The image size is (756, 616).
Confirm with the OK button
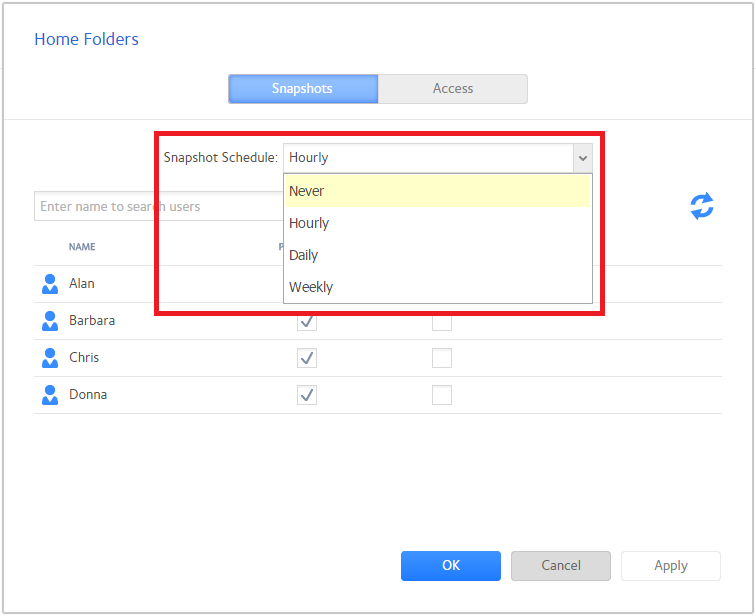point(451,566)
